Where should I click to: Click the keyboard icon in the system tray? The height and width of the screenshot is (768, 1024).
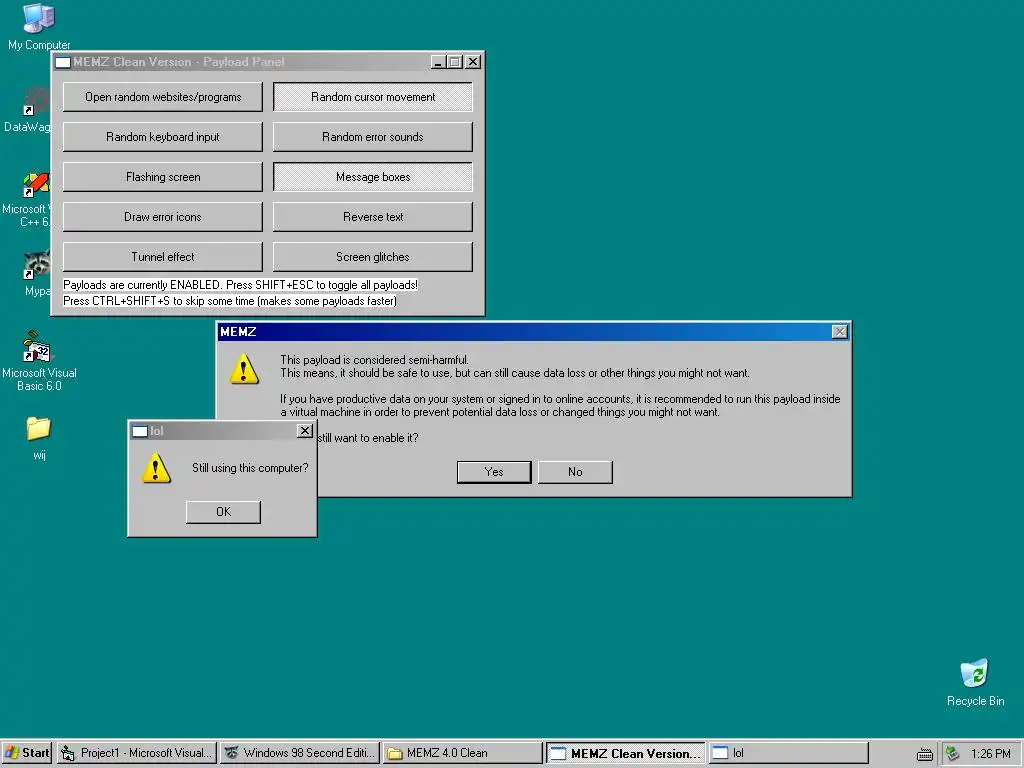(925, 754)
